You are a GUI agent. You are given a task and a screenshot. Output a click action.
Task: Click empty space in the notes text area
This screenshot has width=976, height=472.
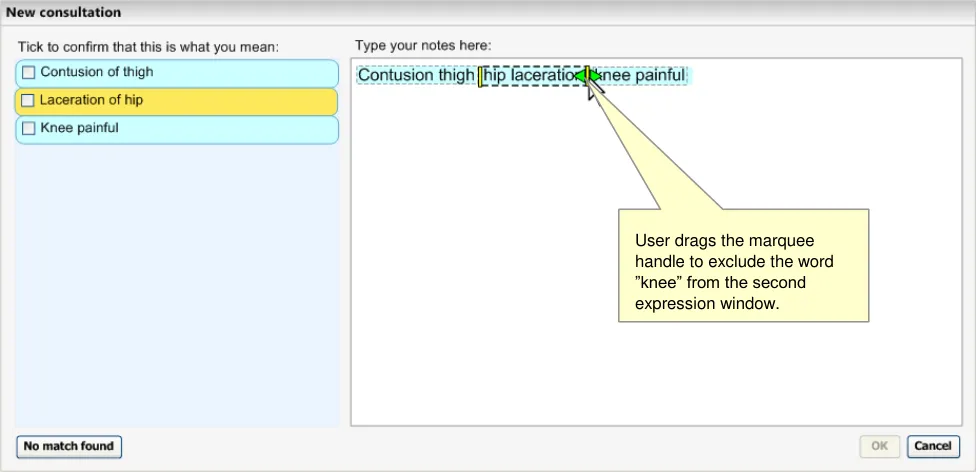[500, 300]
